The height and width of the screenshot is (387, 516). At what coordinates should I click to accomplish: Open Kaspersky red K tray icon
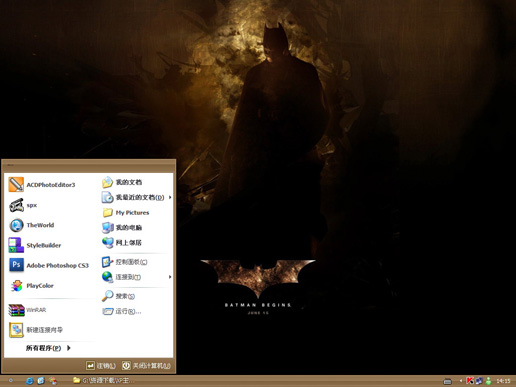click(x=470, y=380)
